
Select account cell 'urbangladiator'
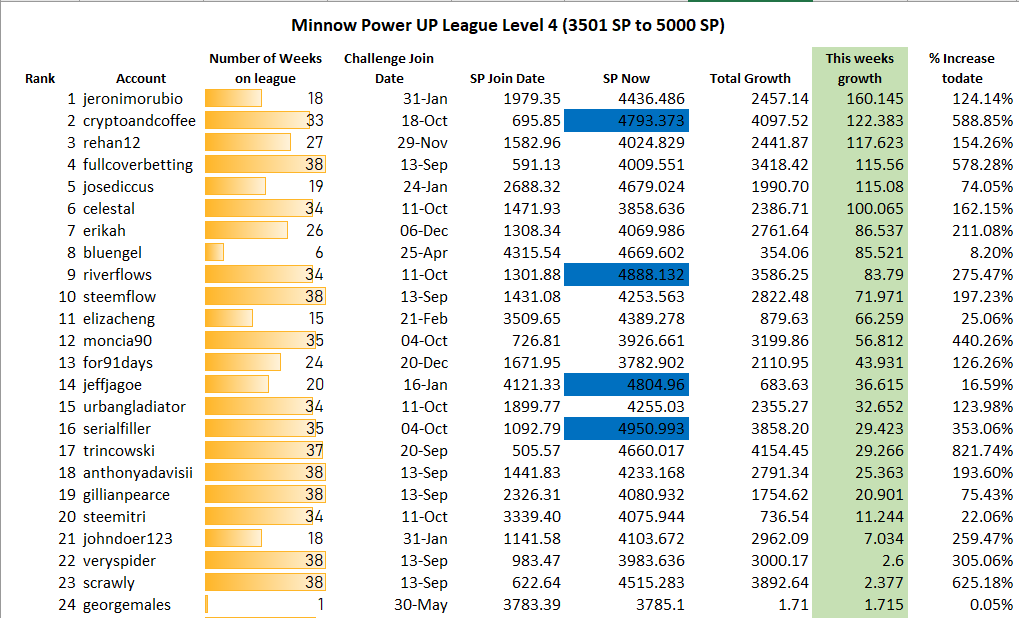(134, 407)
